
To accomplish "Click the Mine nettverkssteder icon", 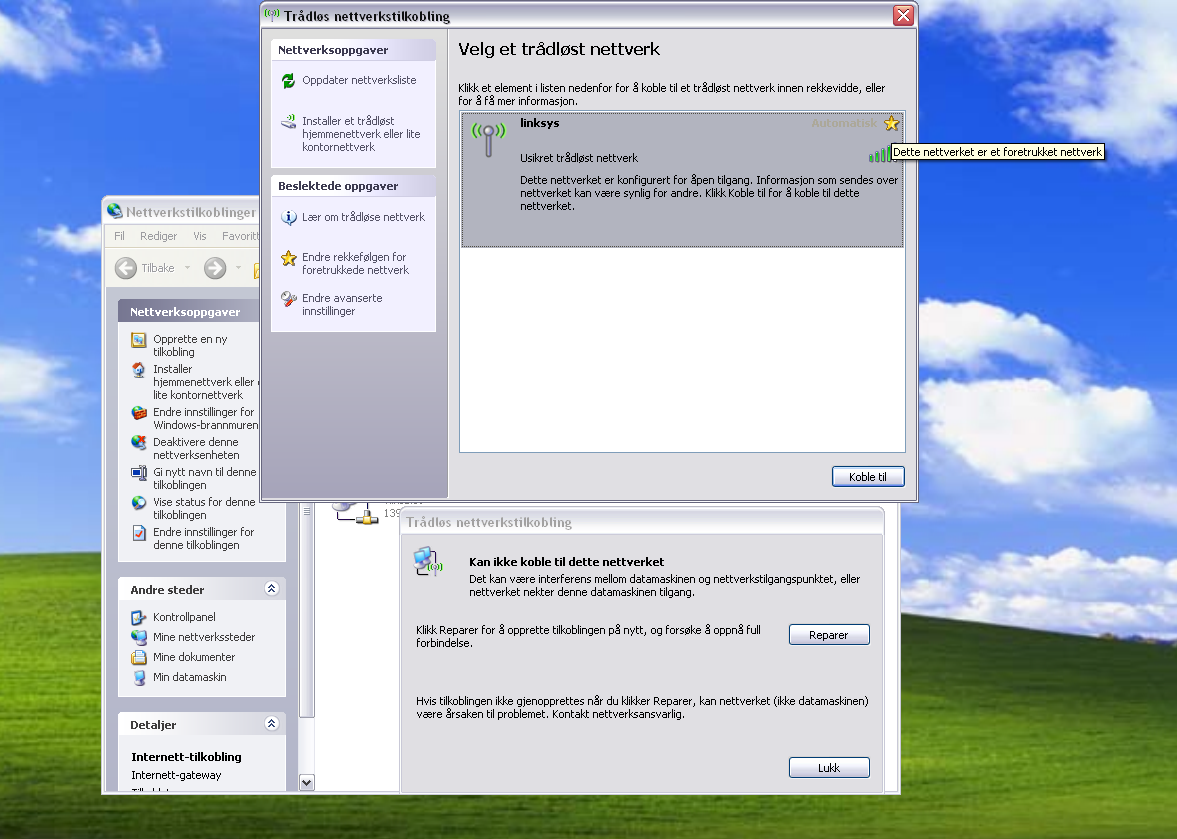I will [x=139, y=637].
